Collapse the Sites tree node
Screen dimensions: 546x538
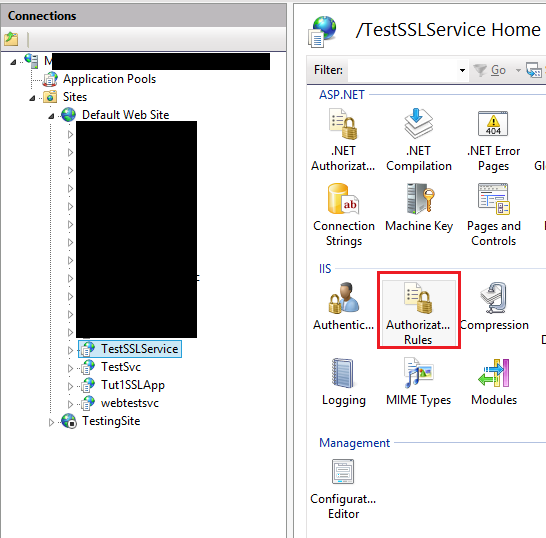tap(32, 98)
